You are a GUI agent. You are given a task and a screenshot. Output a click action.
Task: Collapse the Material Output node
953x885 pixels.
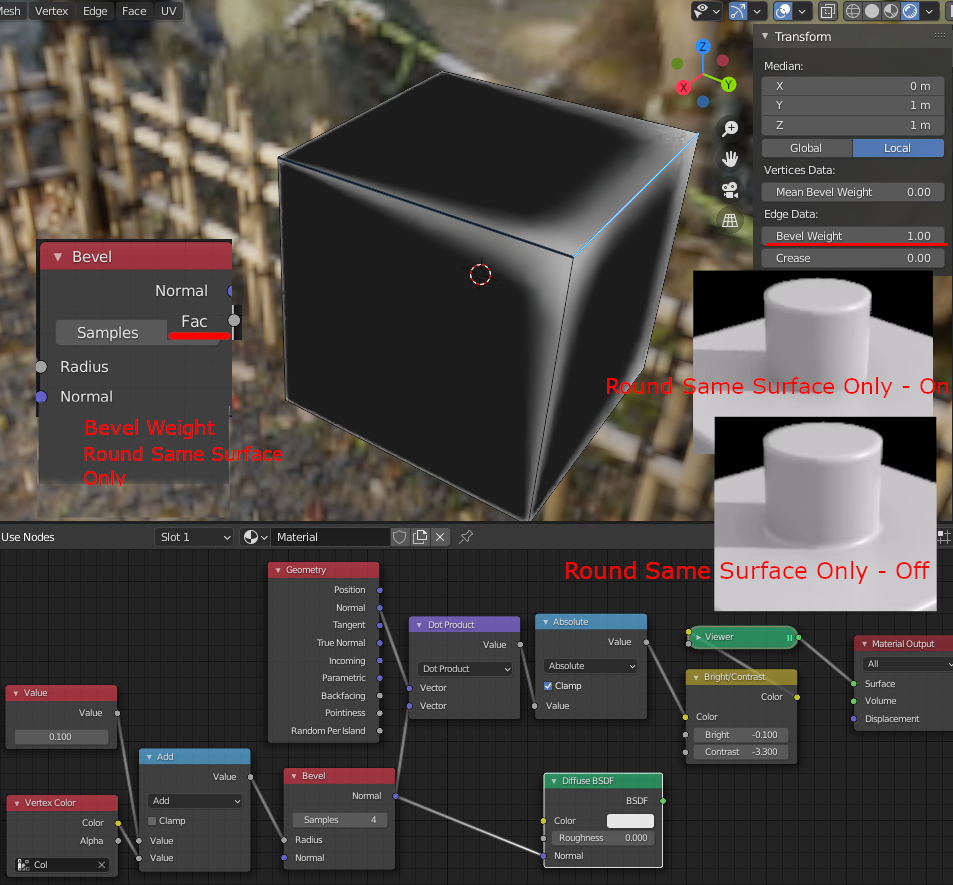pyautogui.click(x=864, y=644)
